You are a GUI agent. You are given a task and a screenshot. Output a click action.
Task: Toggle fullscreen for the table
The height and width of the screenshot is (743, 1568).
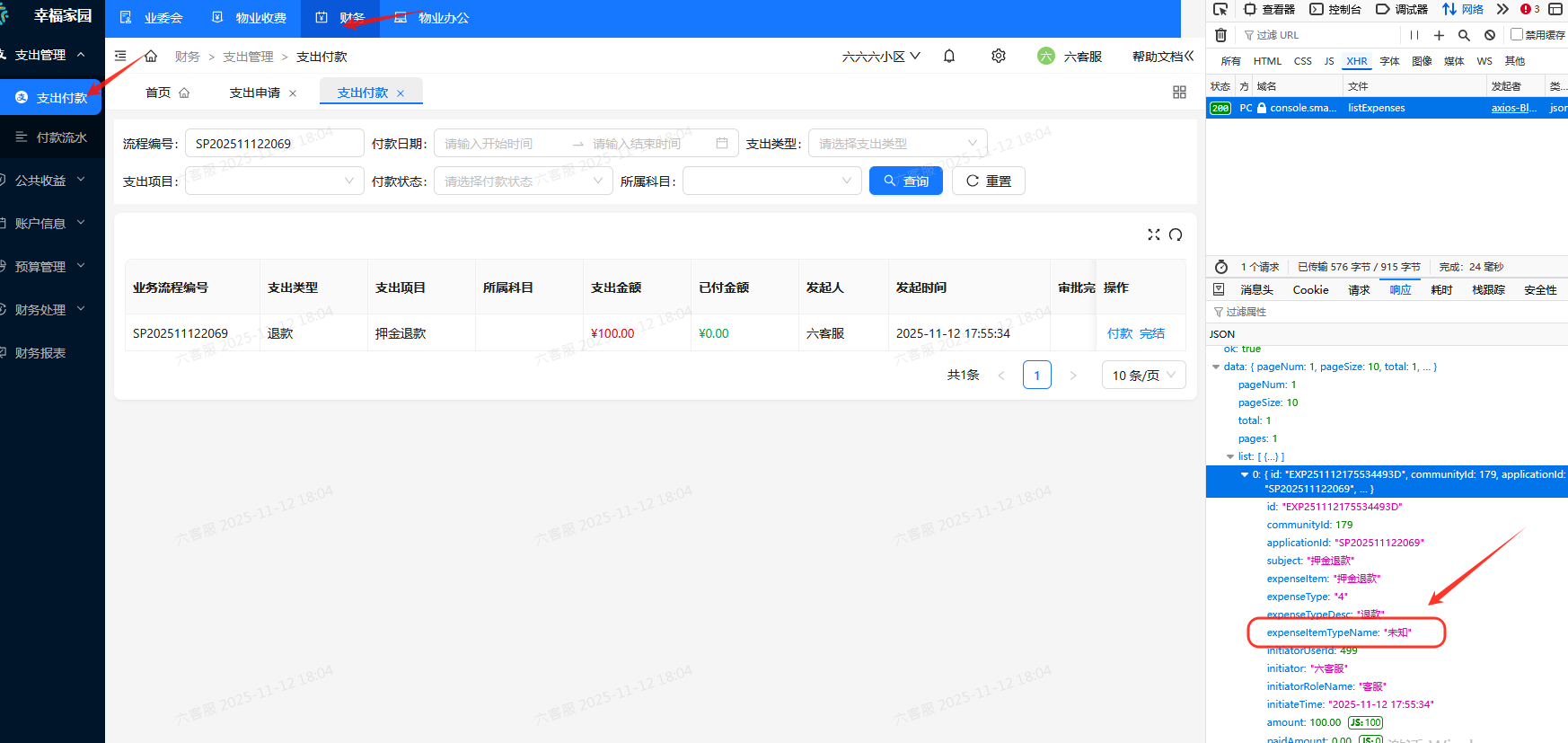pyautogui.click(x=1154, y=234)
